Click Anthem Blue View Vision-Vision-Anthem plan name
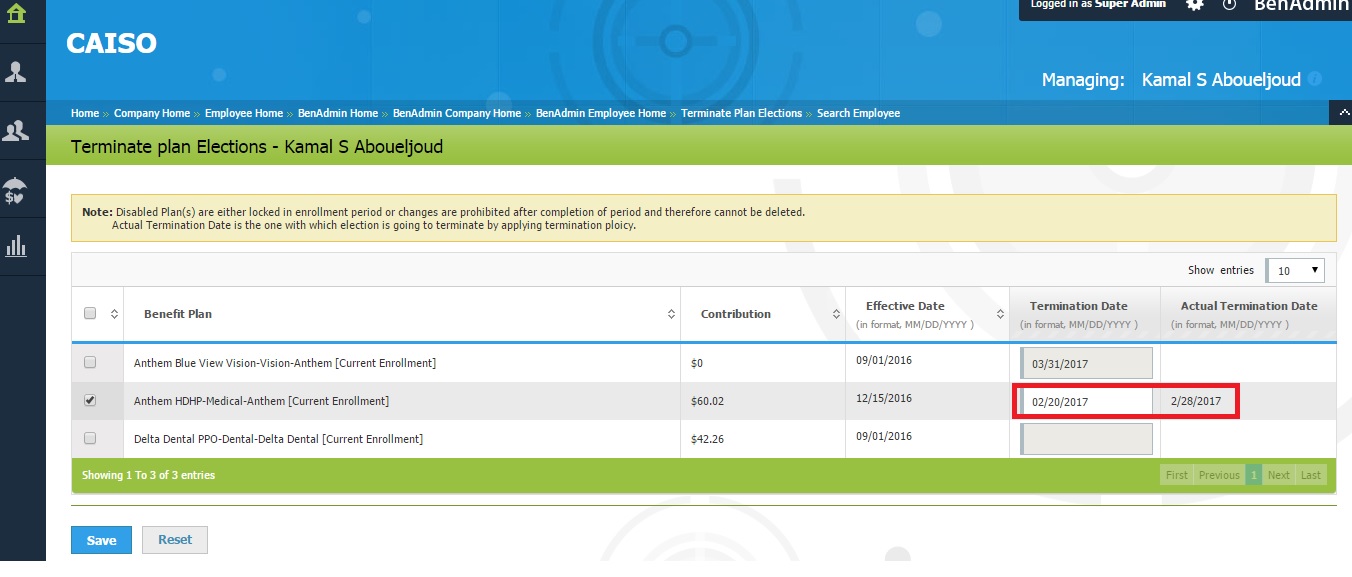Screen dimensions: 1352x577 285,363
